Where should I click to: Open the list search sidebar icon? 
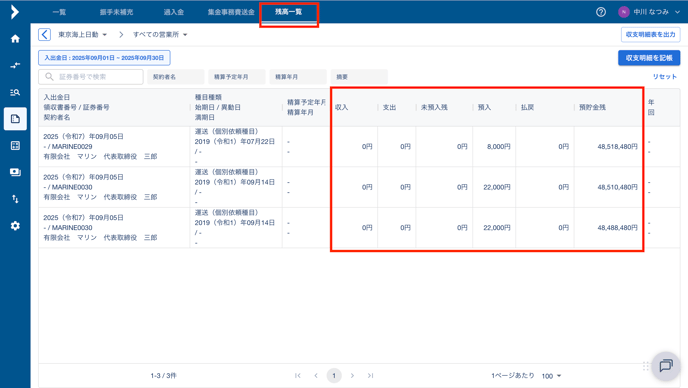tap(15, 92)
